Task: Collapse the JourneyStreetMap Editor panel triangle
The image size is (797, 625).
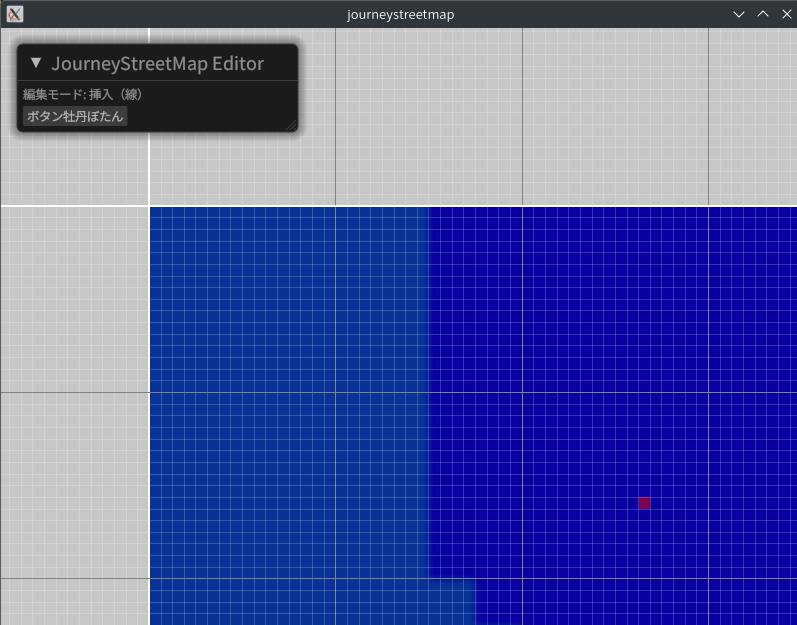Action: click(36, 63)
